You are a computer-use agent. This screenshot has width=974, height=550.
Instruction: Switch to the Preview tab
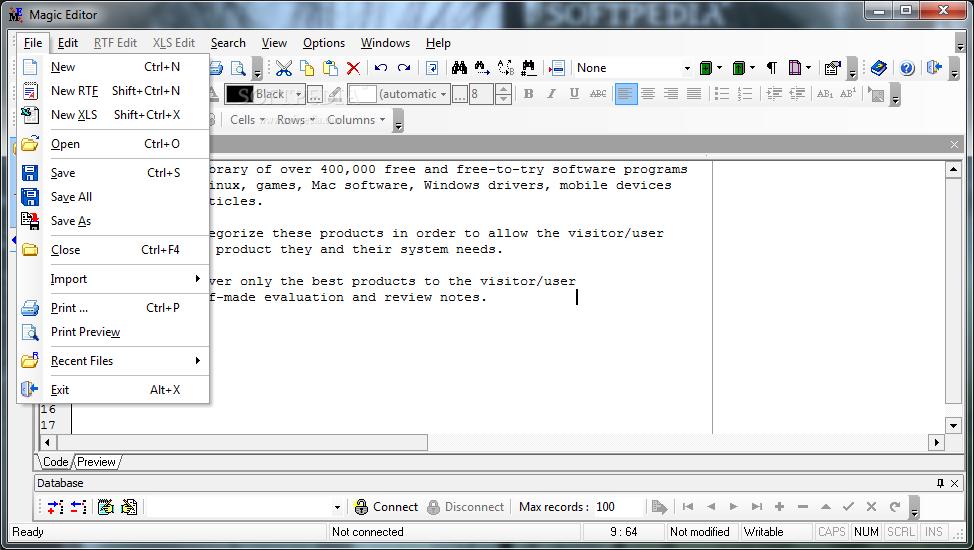coord(96,462)
